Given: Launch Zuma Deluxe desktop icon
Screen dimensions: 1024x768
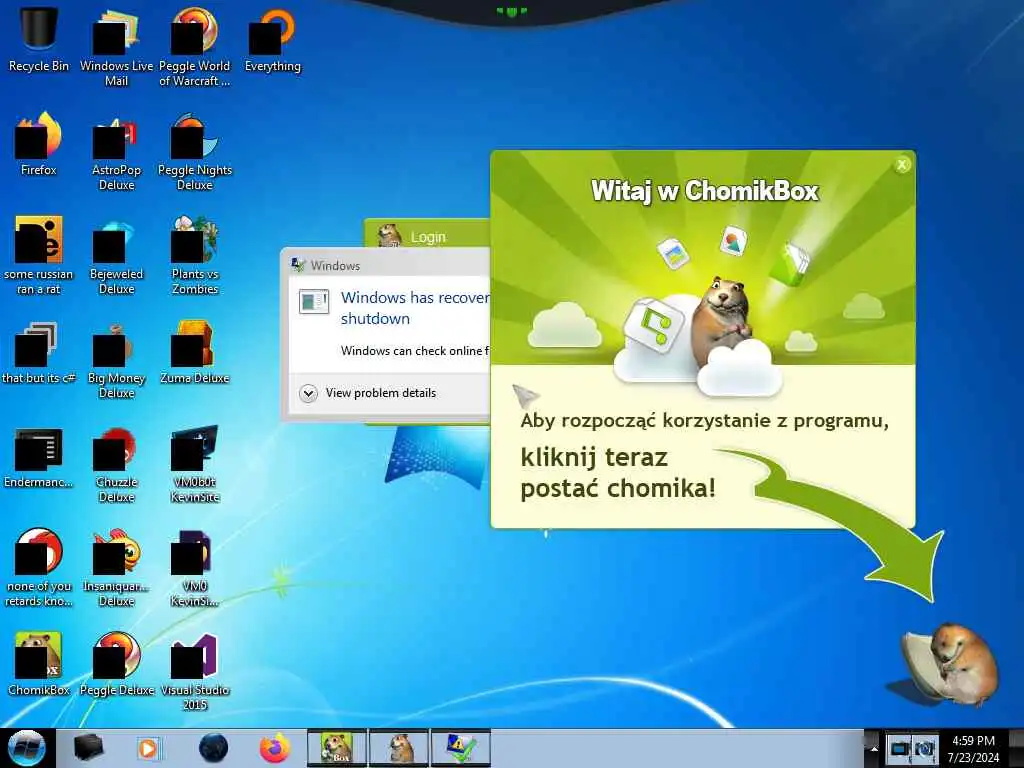Looking at the screenshot, I should (x=195, y=353).
